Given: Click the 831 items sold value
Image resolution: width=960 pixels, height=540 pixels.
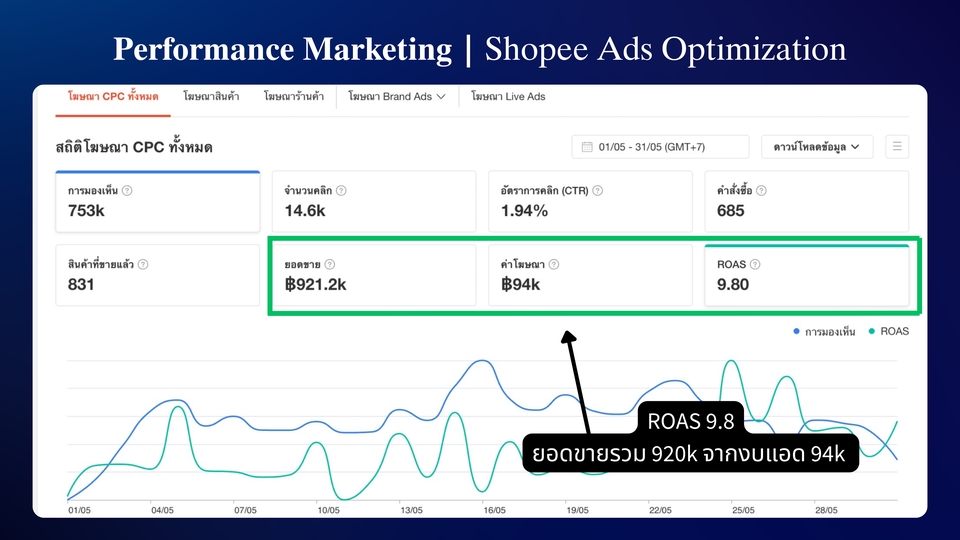Looking at the screenshot, I should point(81,285).
